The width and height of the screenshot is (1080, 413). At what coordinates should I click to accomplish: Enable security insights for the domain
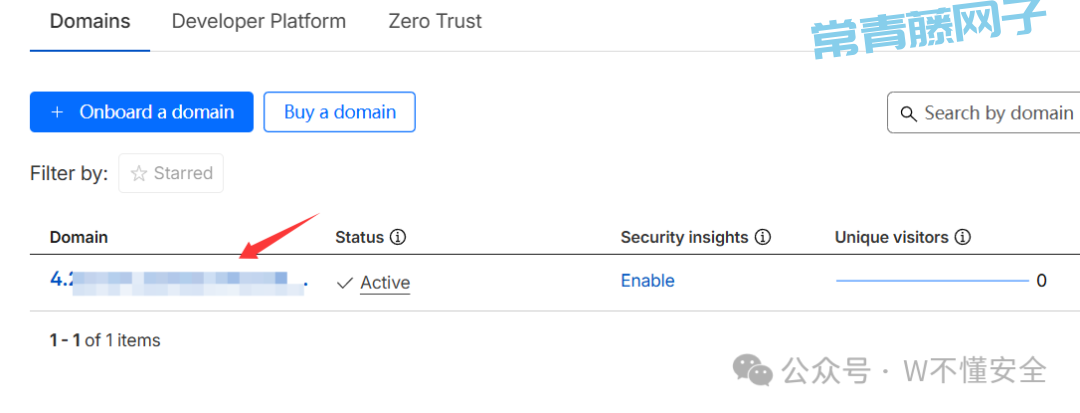point(647,281)
